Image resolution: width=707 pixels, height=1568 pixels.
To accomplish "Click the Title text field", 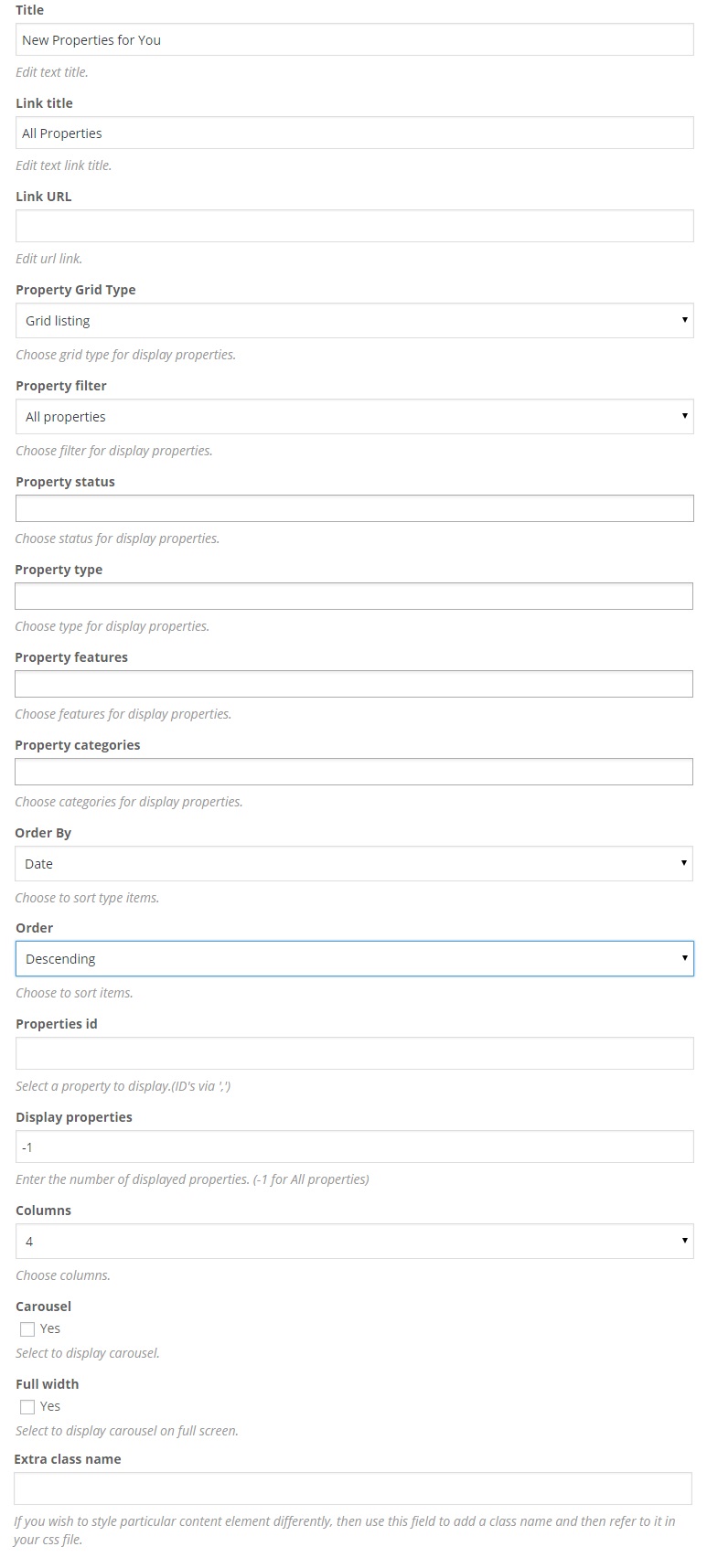I will [354, 40].
